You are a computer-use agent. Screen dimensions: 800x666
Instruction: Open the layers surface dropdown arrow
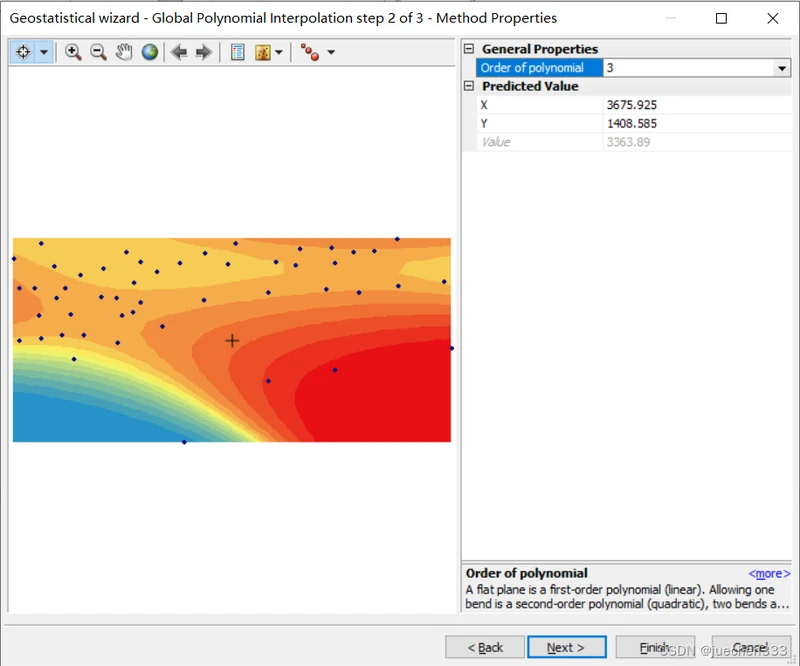tap(279, 52)
